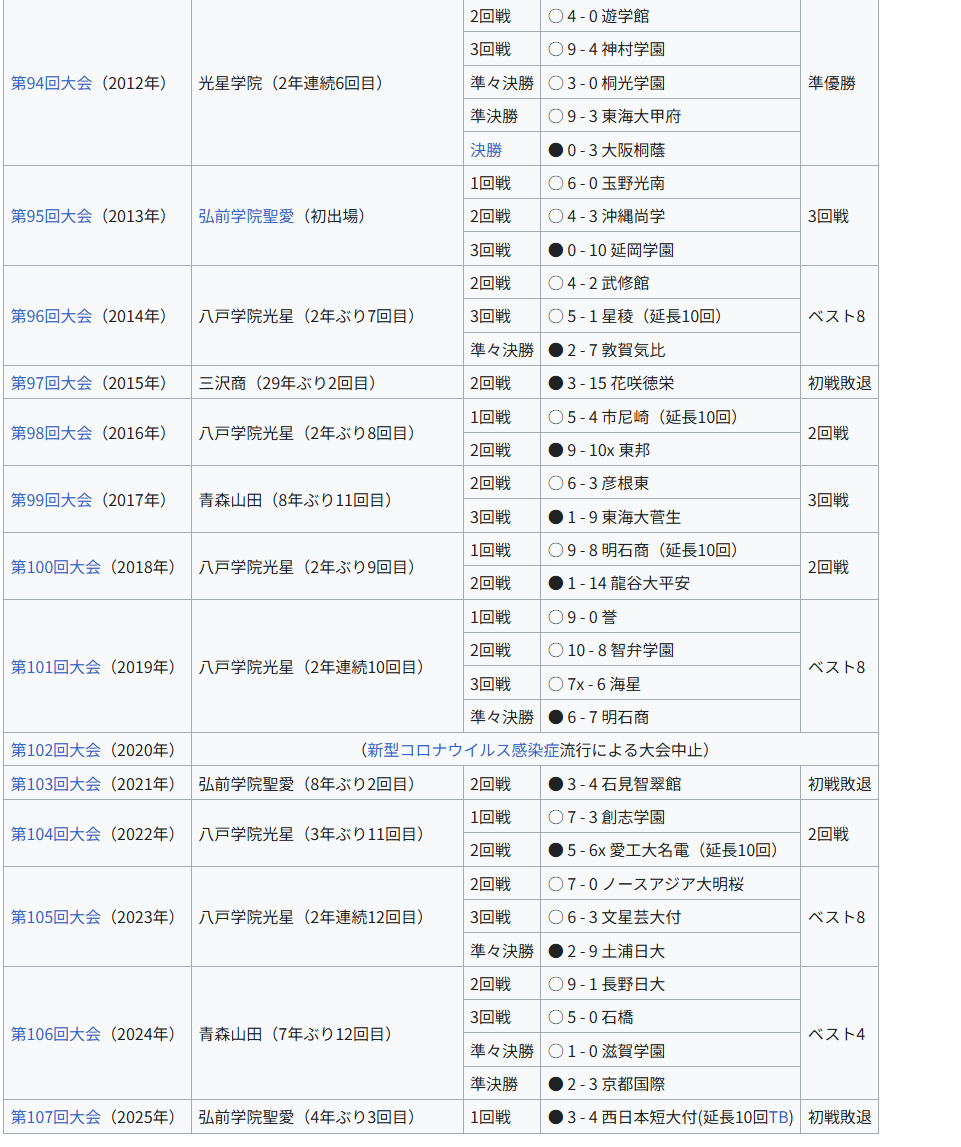The image size is (961, 1147).
Task: Open the 第94回大会 (2012年) link
Action: [x=51, y=83]
